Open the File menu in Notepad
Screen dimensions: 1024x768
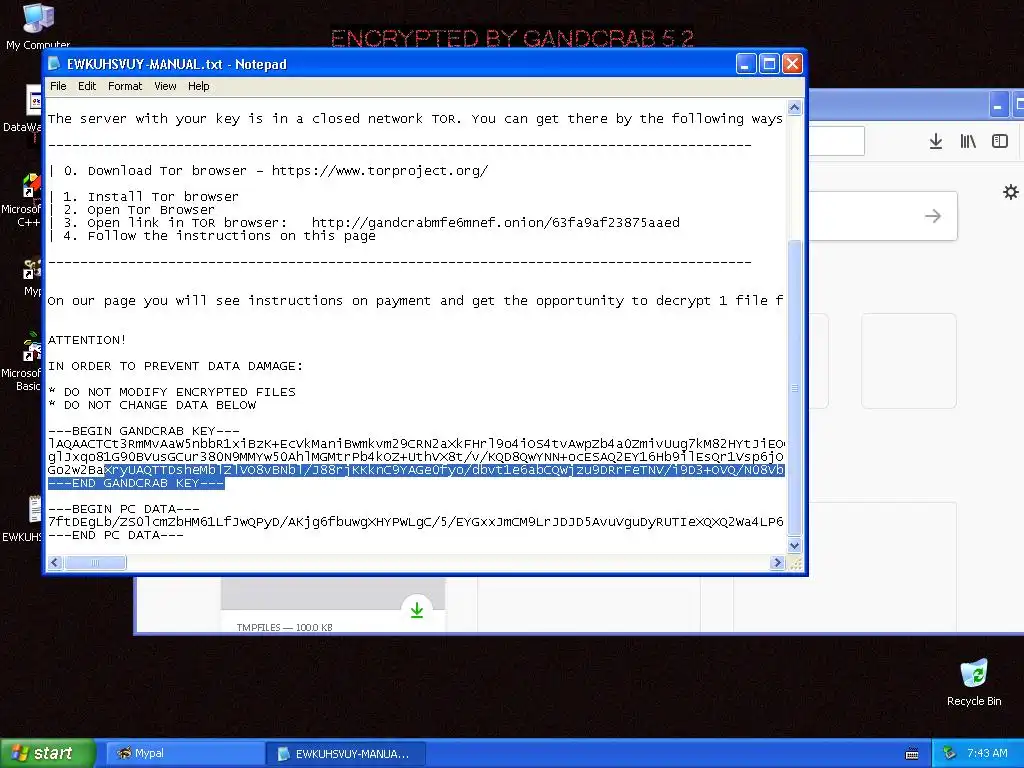coord(58,86)
